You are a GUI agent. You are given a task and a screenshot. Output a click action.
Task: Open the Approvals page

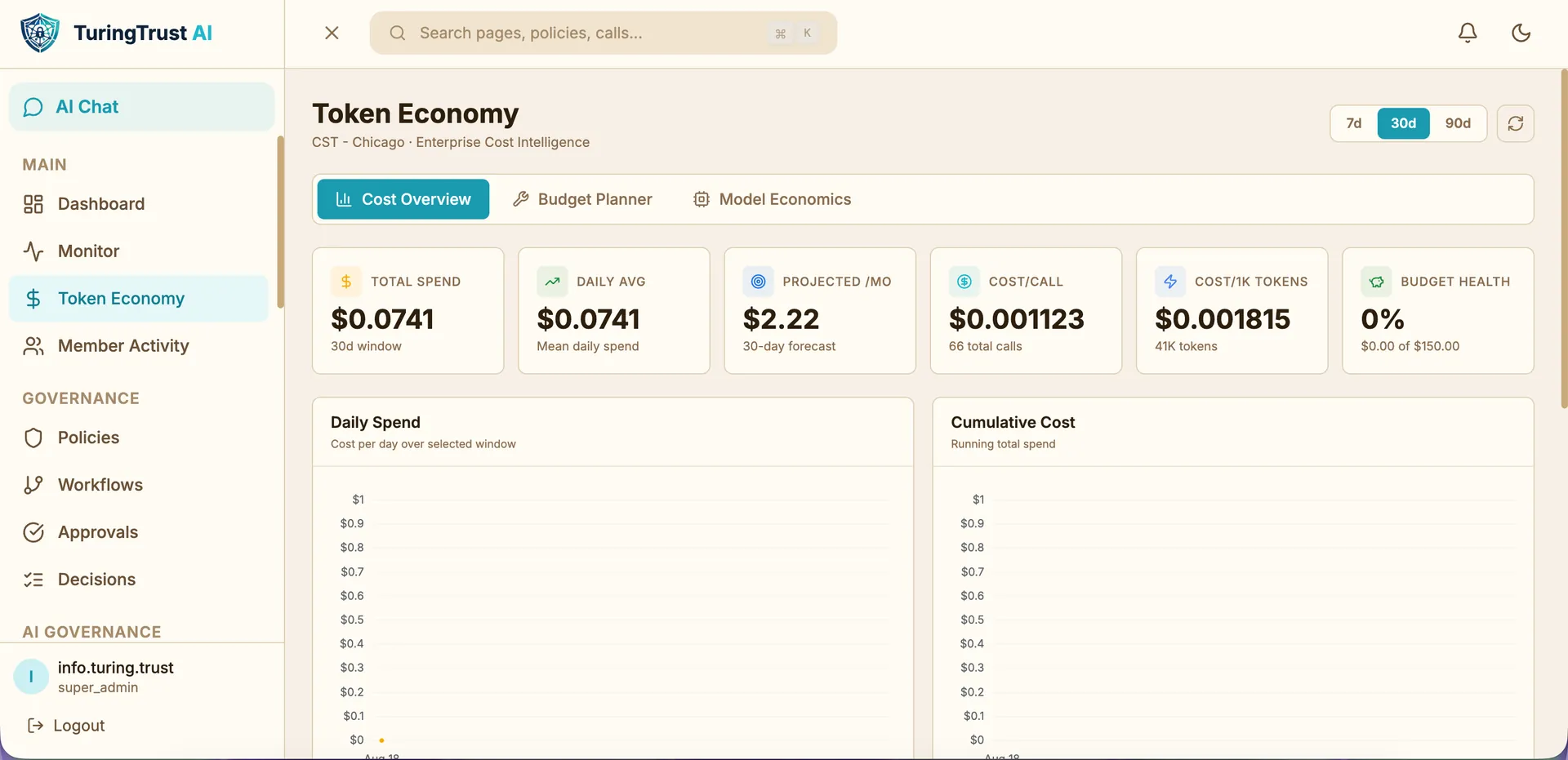pyautogui.click(x=139, y=532)
